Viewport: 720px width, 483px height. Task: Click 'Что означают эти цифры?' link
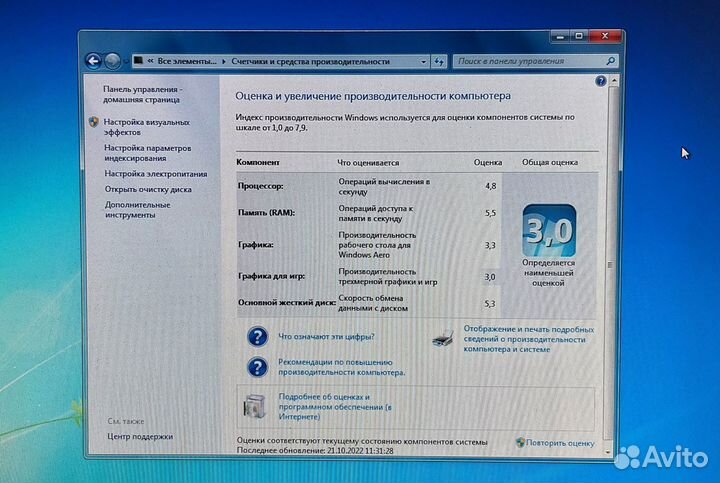(326, 337)
